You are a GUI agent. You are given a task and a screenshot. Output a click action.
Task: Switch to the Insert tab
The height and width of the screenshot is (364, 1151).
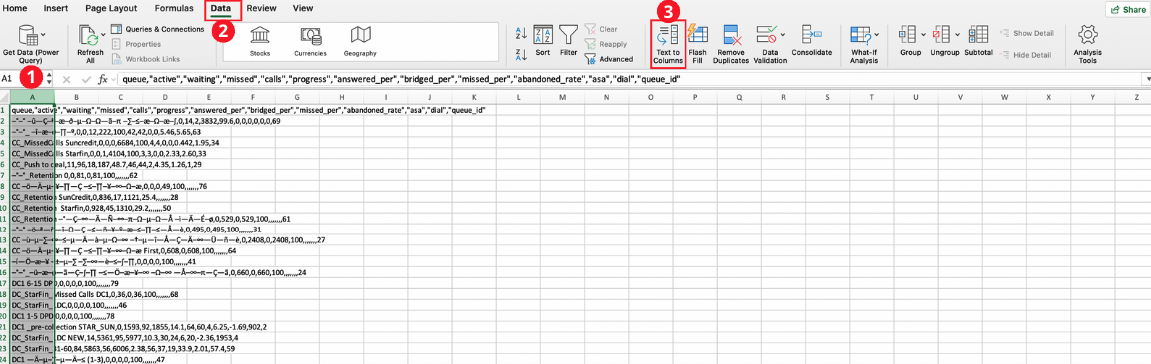tap(57, 9)
